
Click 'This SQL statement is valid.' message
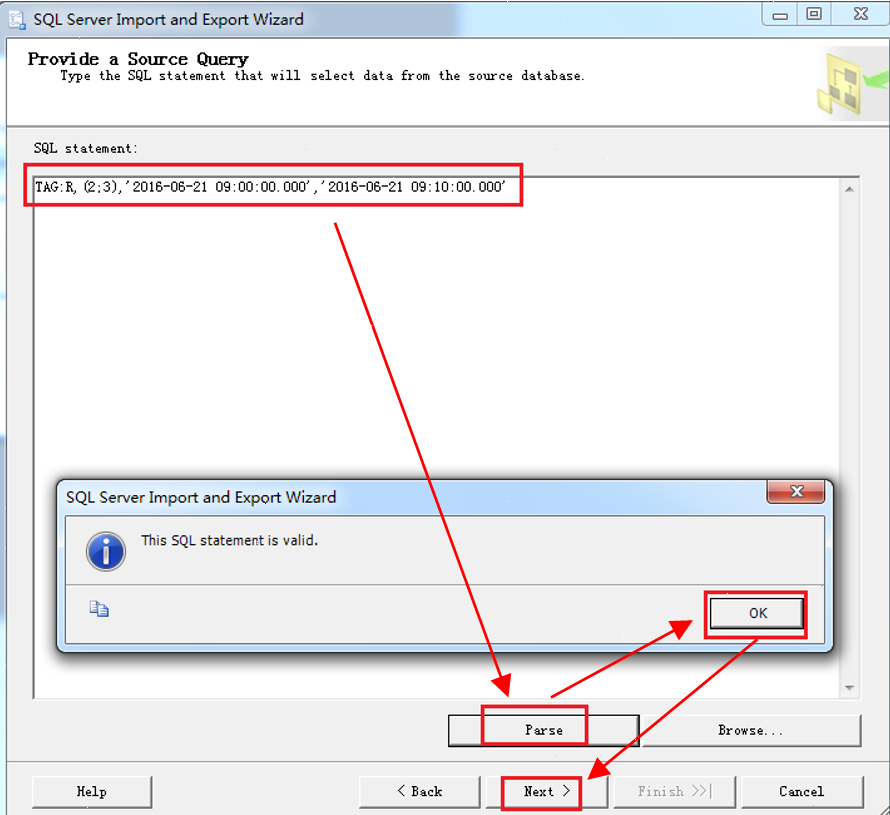tap(229, 540)
